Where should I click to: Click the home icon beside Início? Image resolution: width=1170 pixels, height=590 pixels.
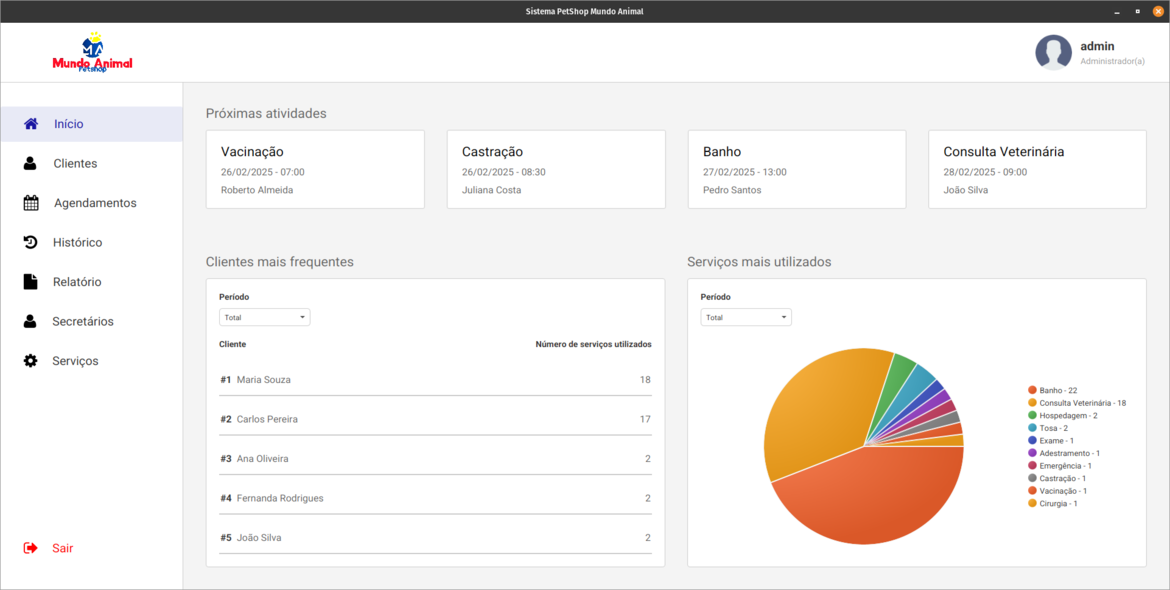click(x=31, y=124)
